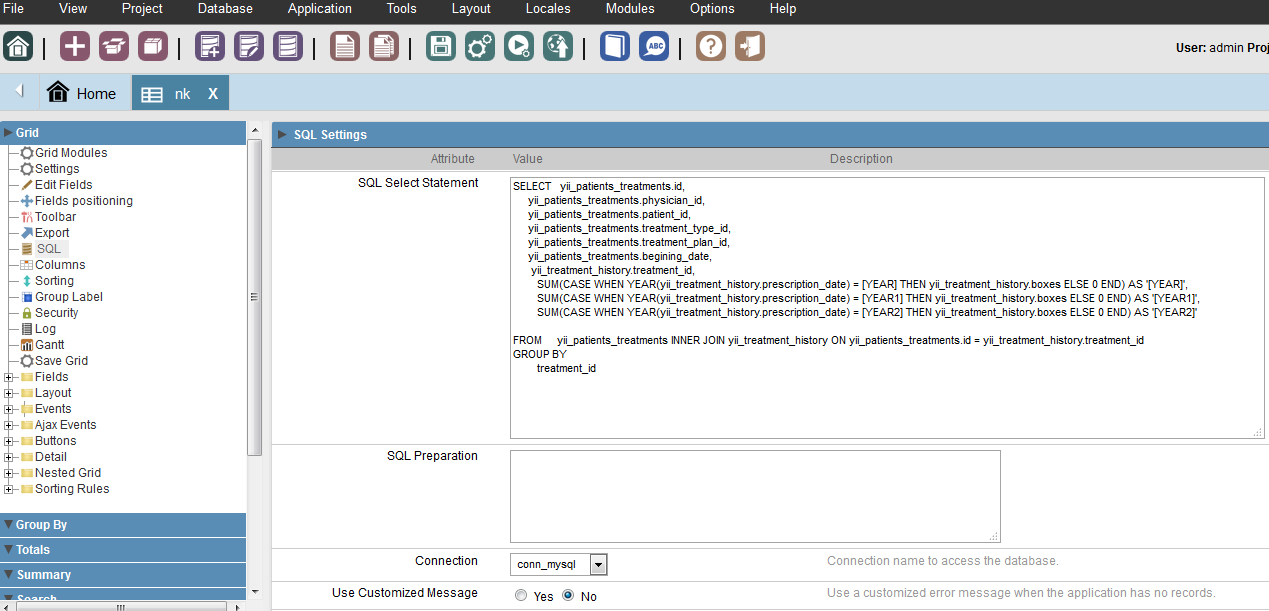Click the floppy disk Save icon
Screen dimensions: 1269x611
click(441, 46)
